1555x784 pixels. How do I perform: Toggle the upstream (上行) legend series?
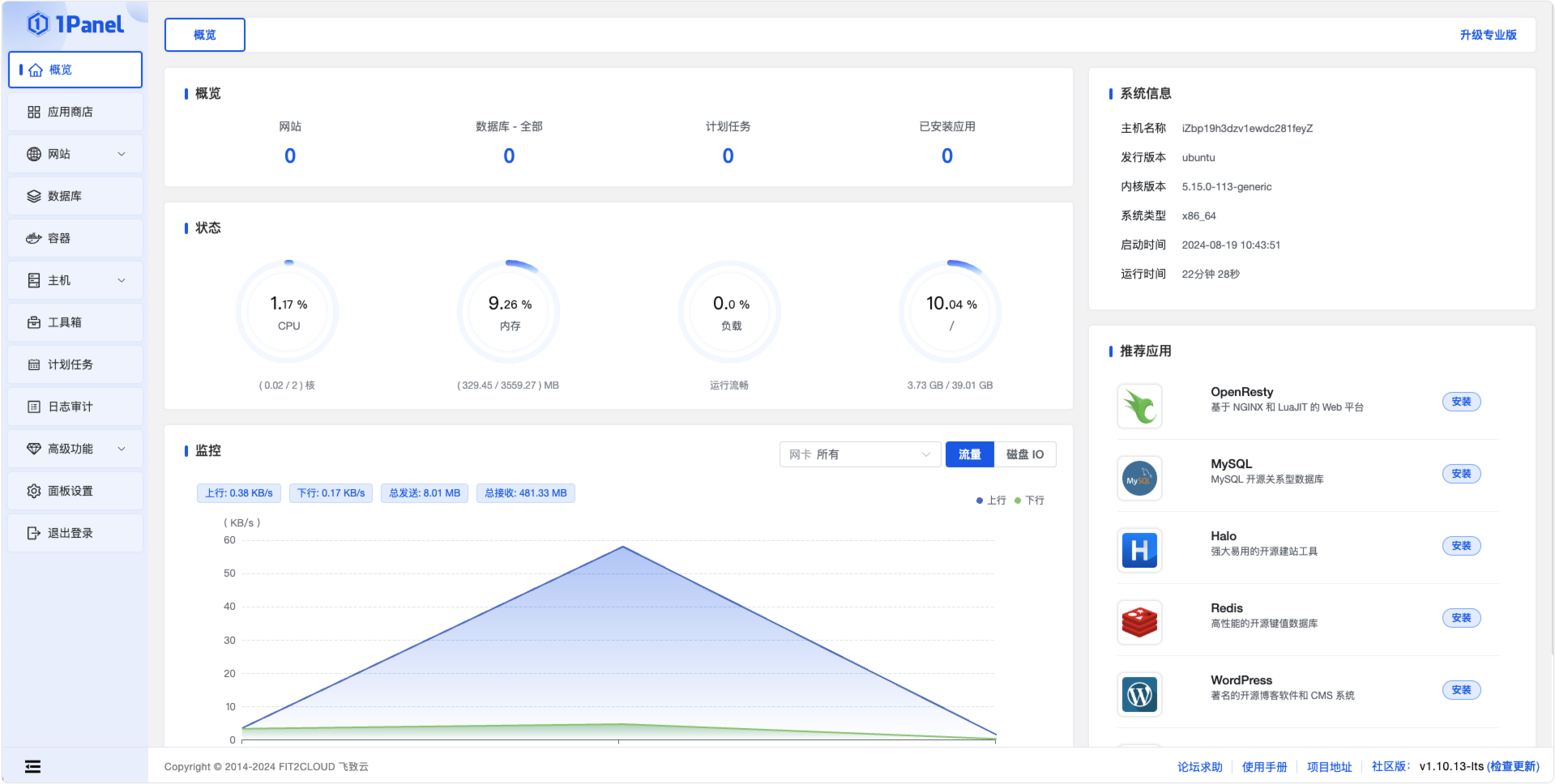991,501
